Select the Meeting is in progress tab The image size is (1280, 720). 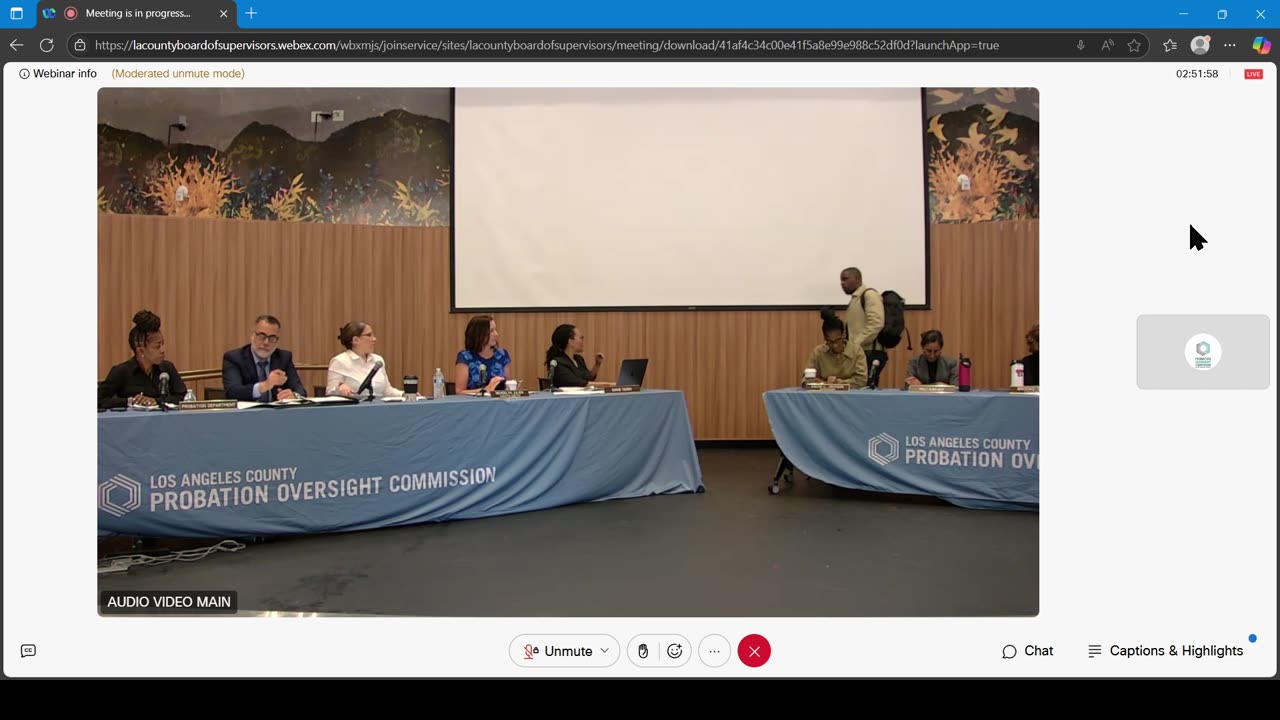pos(135,14)
